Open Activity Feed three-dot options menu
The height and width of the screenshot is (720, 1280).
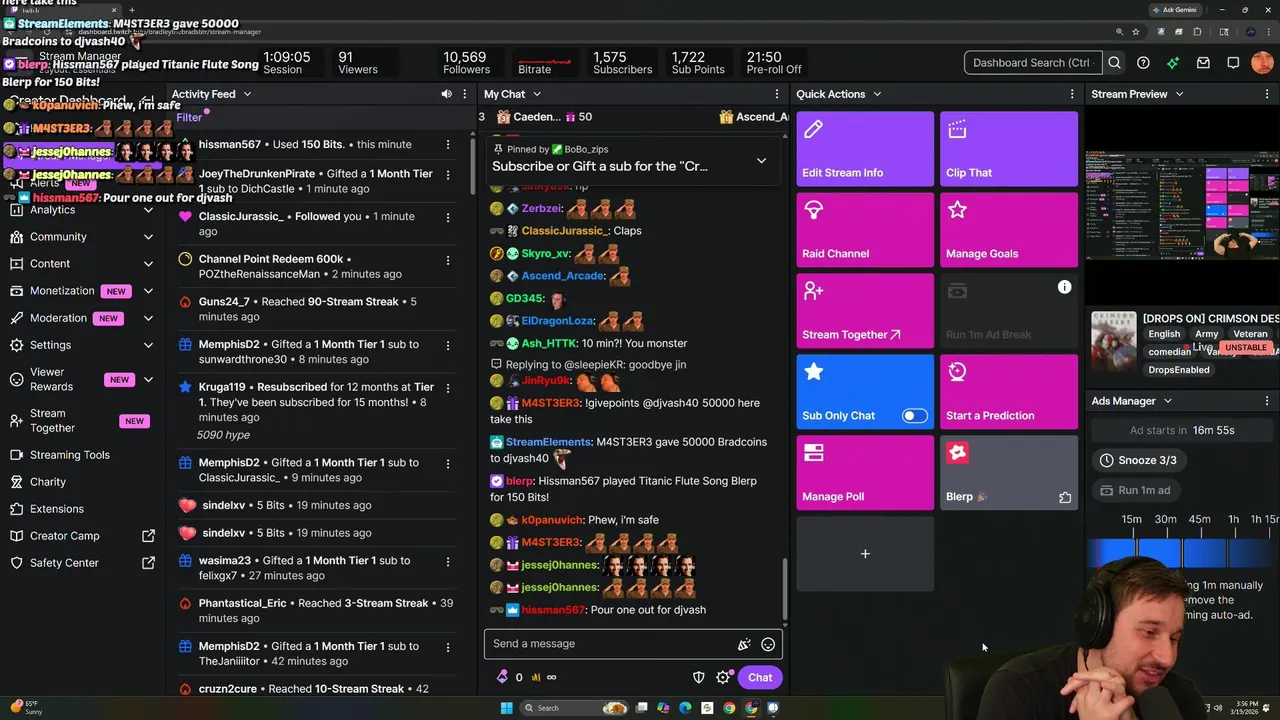464,94
